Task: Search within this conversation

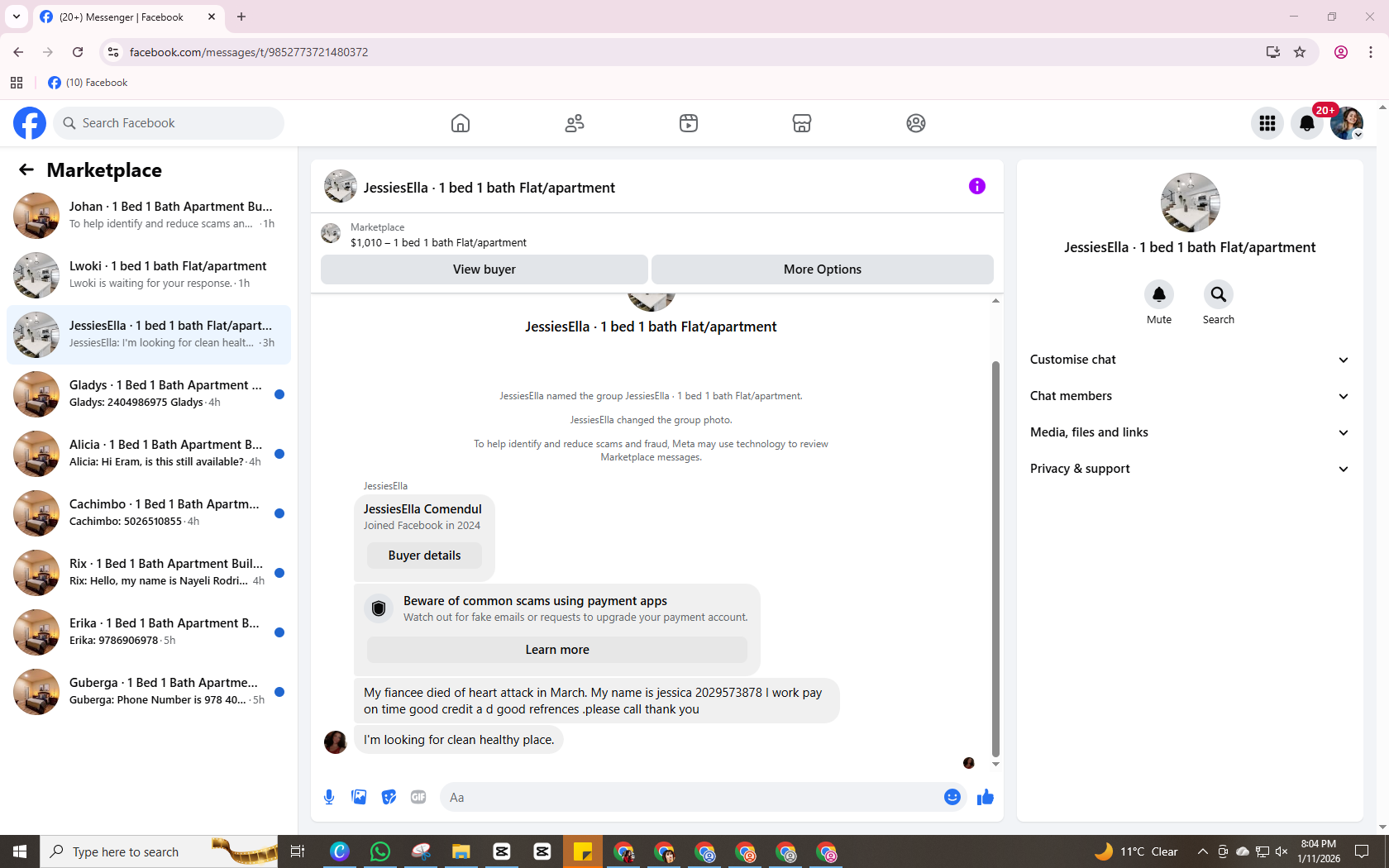Action: click(1219, 294)
